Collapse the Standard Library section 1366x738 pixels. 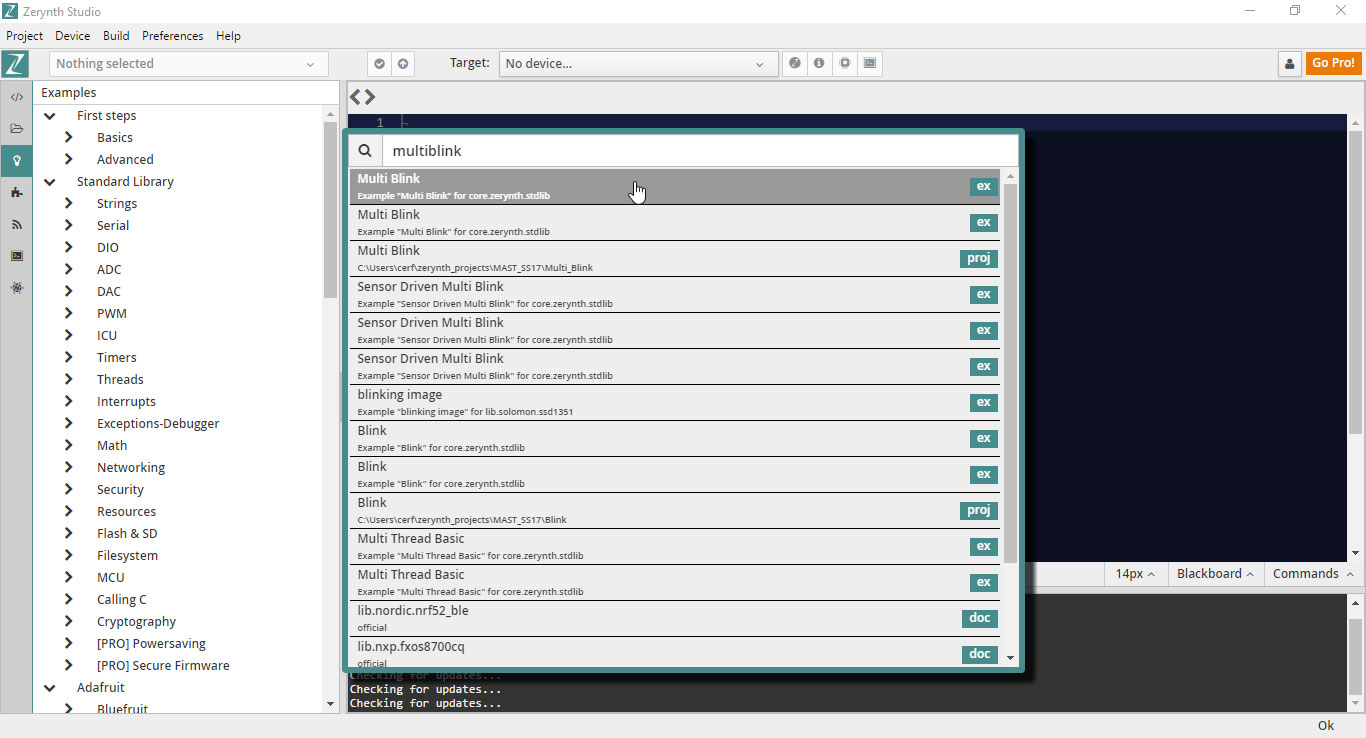pos(49,182)
